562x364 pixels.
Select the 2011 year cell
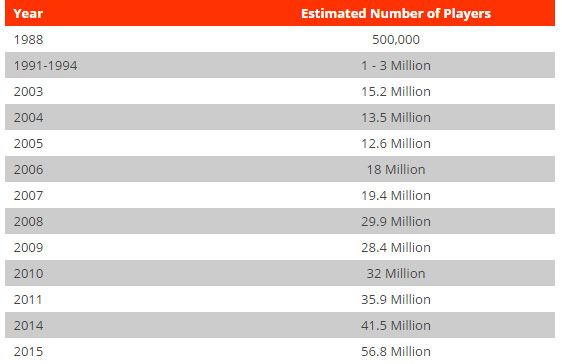(x=28, y=299)
